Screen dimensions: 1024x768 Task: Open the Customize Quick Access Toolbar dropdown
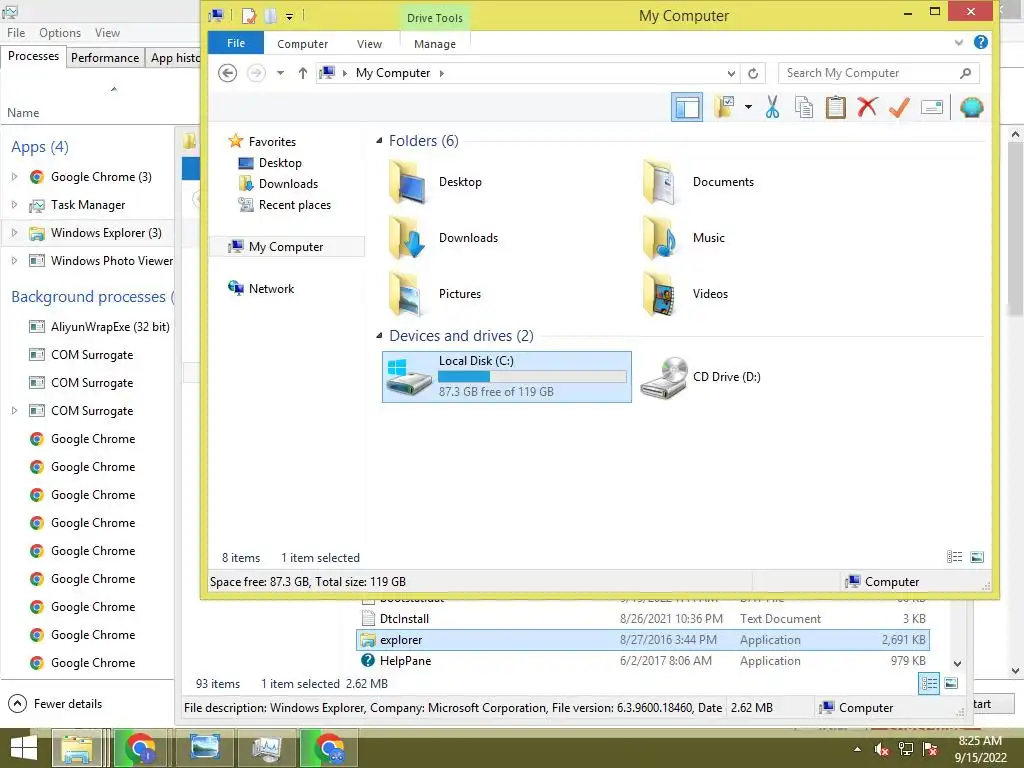289,16
